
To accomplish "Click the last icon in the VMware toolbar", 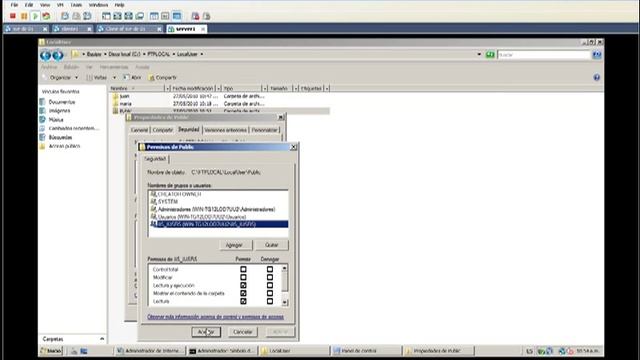I will pyautogui.click(x=207, y=16).
